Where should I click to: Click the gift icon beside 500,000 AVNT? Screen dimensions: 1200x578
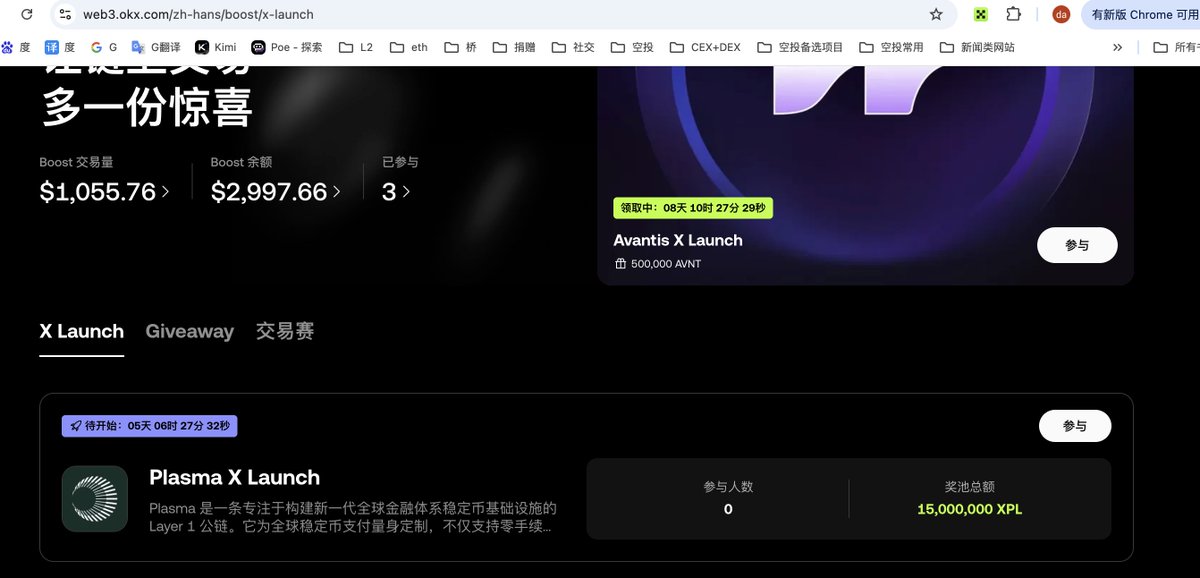click(620, 264)
